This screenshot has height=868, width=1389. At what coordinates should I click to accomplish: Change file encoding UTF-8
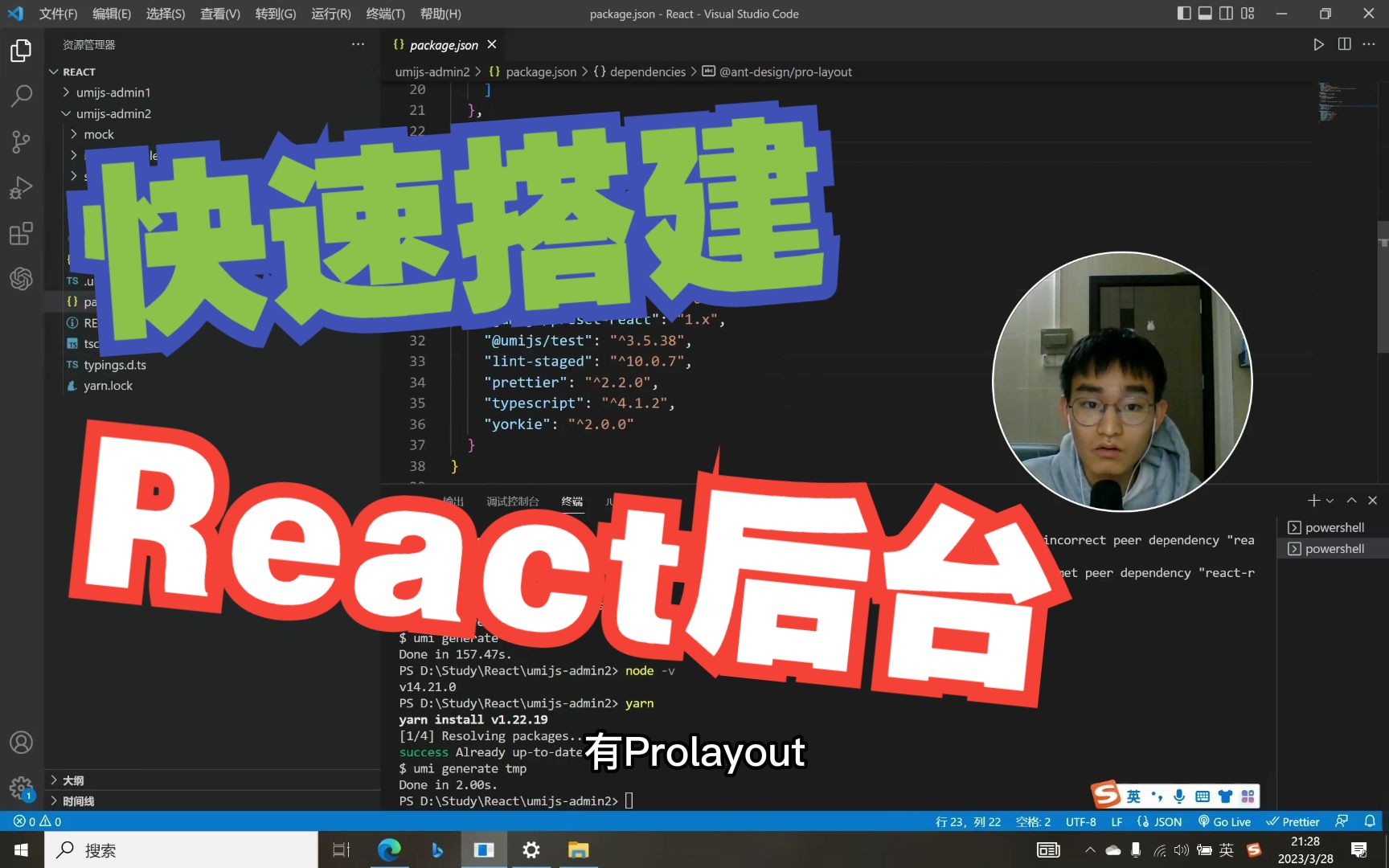[x=1080, y=821]
